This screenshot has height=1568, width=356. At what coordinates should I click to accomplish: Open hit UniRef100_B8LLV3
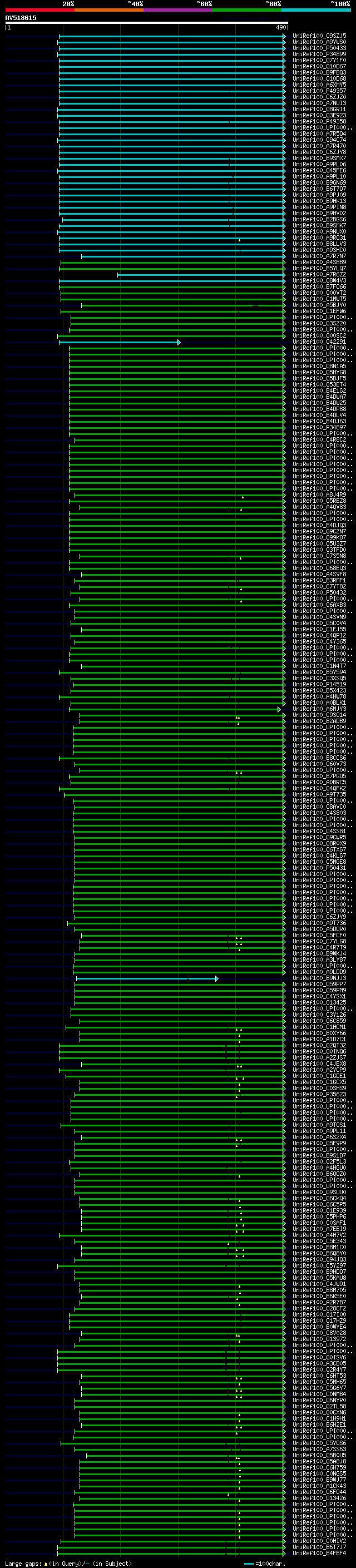pyautogui.click(x=319, y=245)
